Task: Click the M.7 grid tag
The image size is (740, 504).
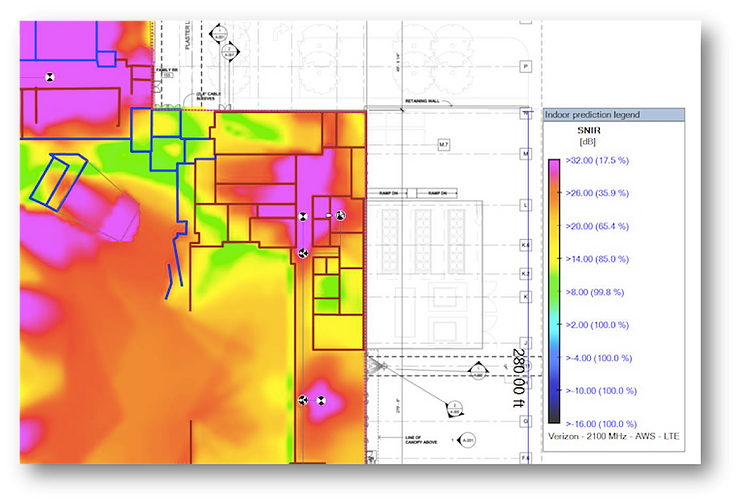Action: 444,144
